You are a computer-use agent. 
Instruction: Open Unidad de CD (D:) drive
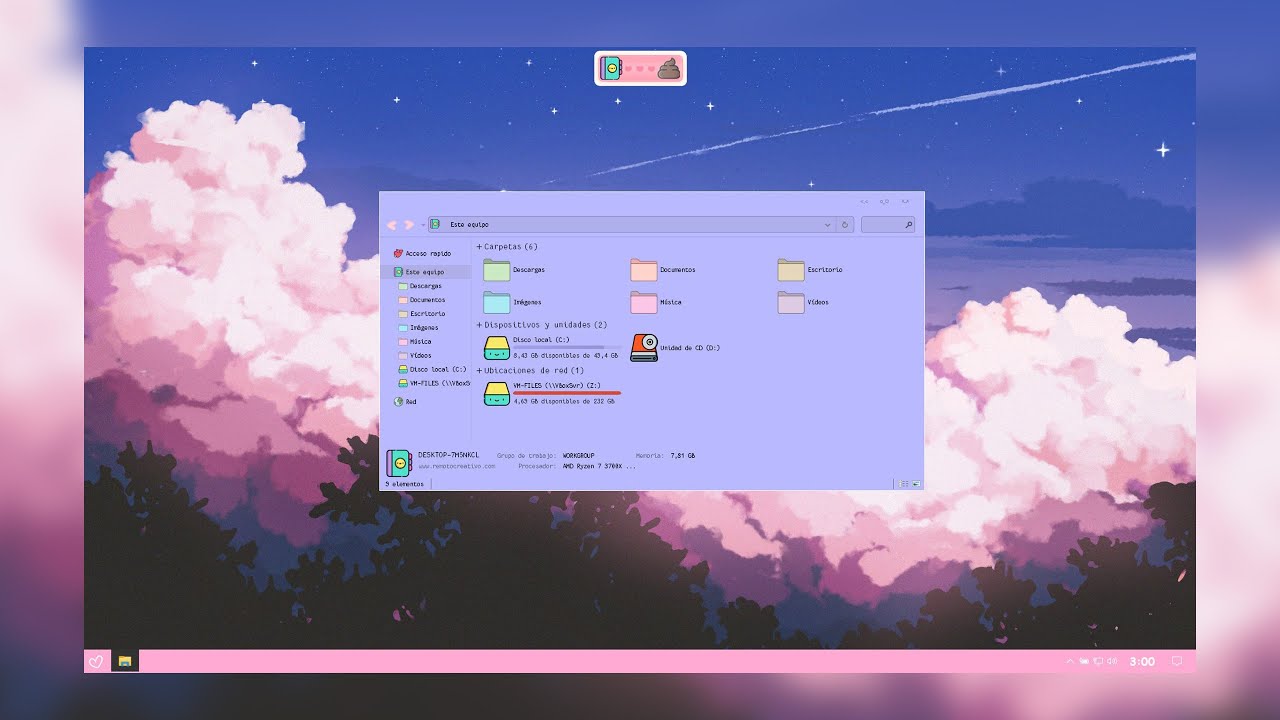(x=644, y=348)
